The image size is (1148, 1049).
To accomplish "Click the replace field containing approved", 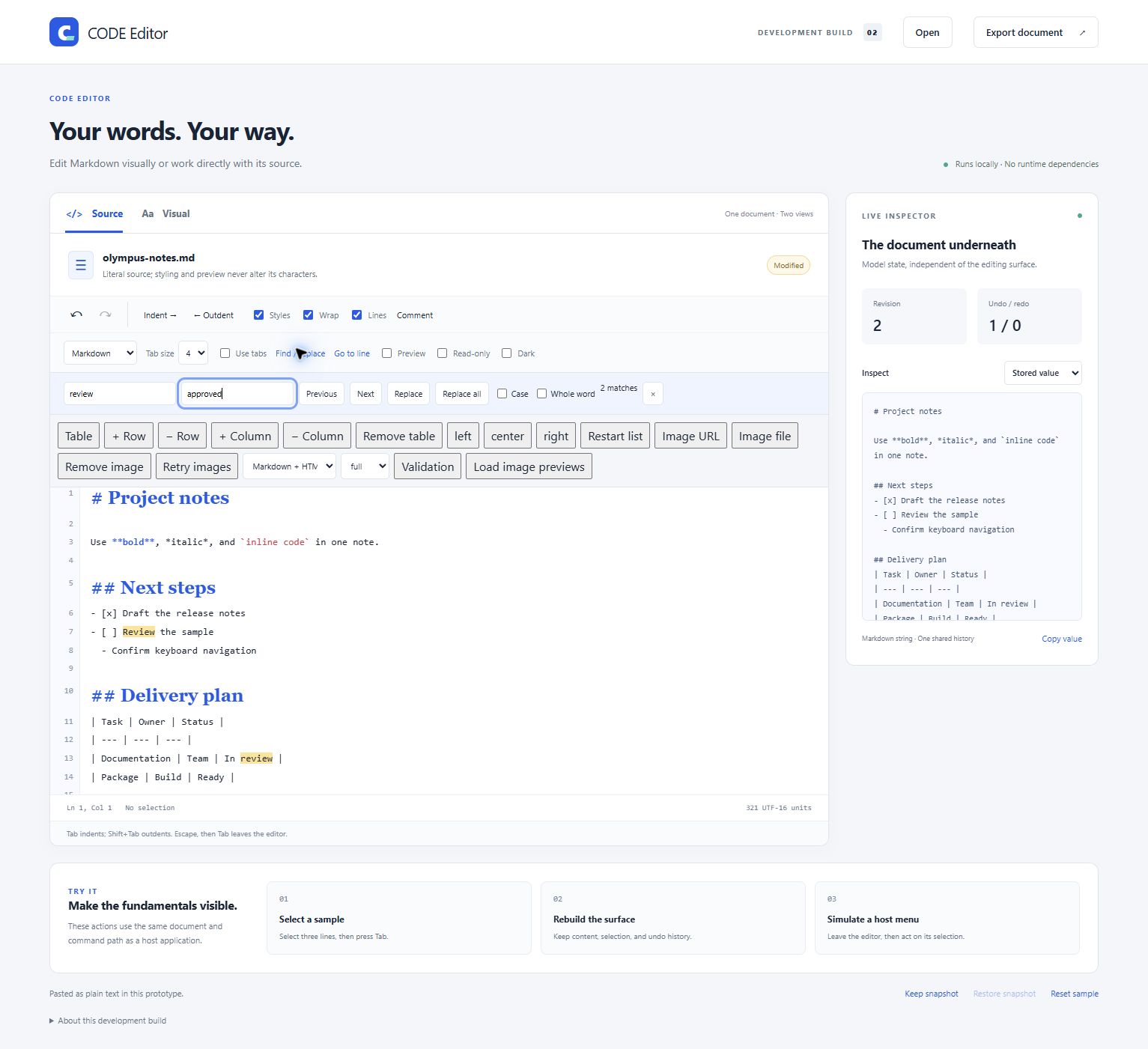I will [237, 394].
